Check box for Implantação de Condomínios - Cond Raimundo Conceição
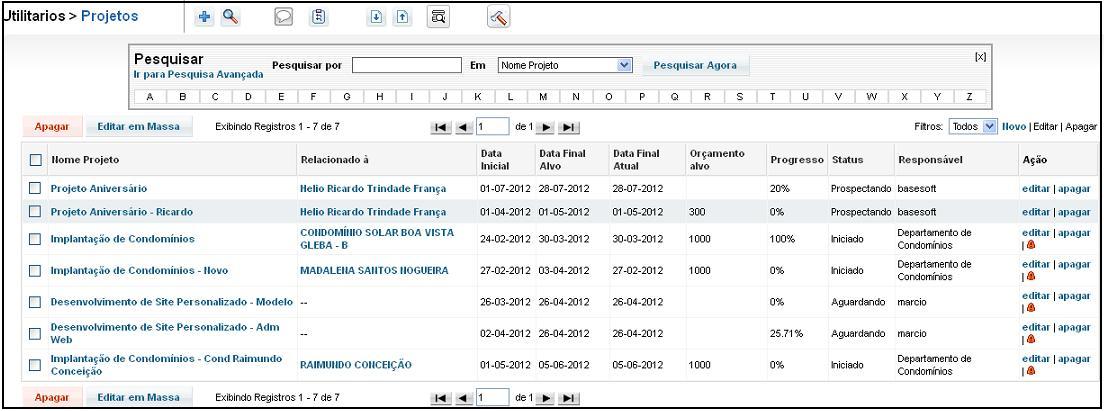 pyautogui.click(x=34, y=365)
